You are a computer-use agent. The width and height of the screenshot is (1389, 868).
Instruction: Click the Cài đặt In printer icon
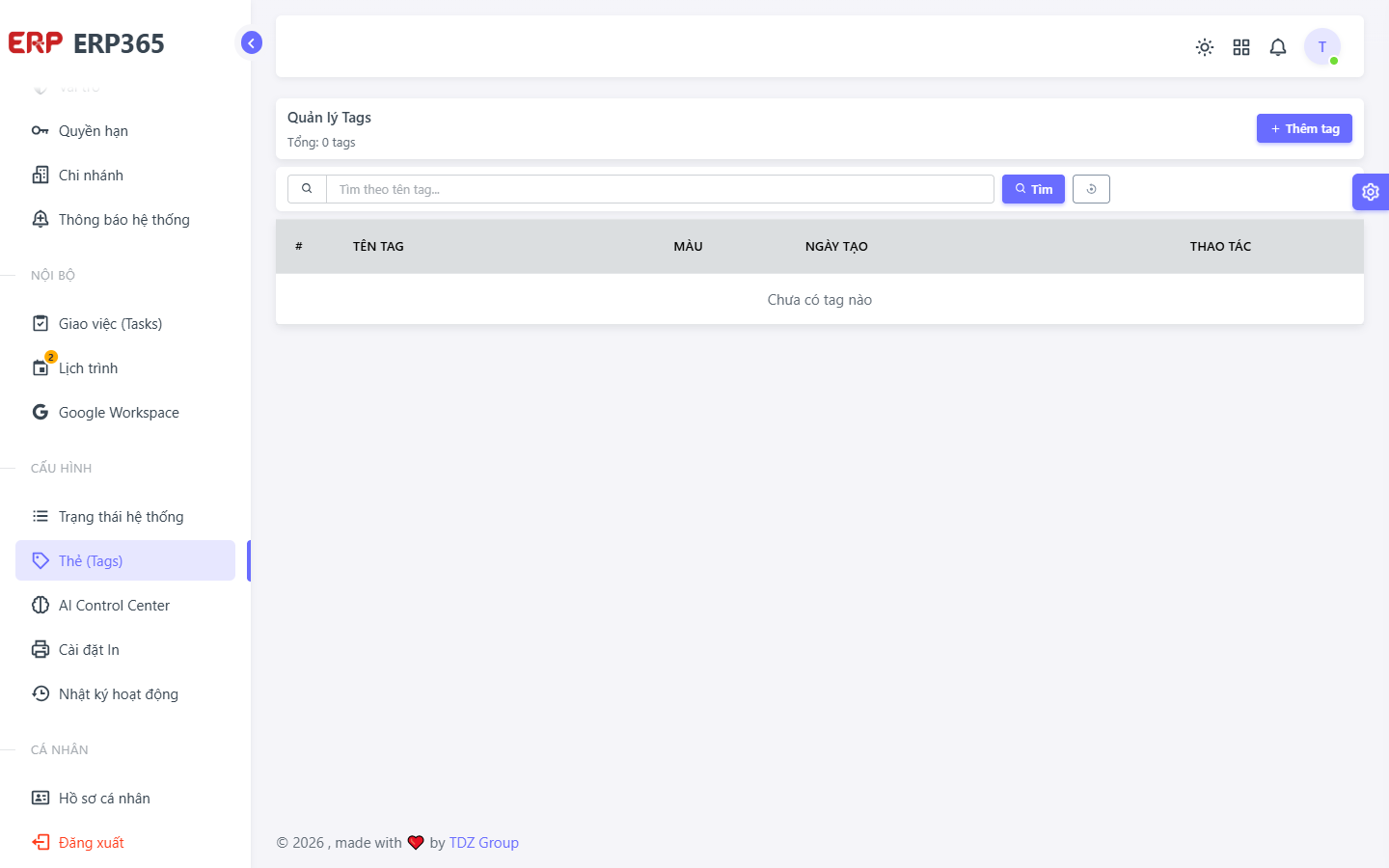[x=41, y=650]
